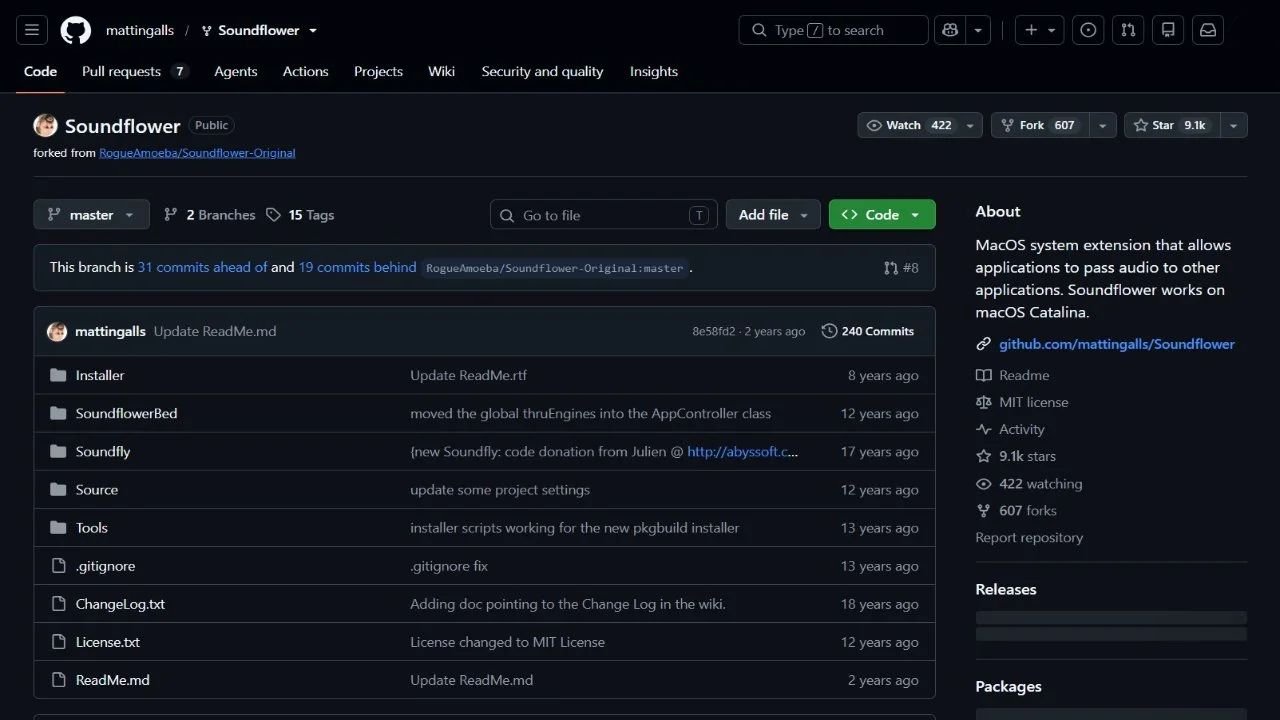The height and width of the screenshot is (720, 1280).
Task: Open the Report repository link
Action: point(1029,538)
